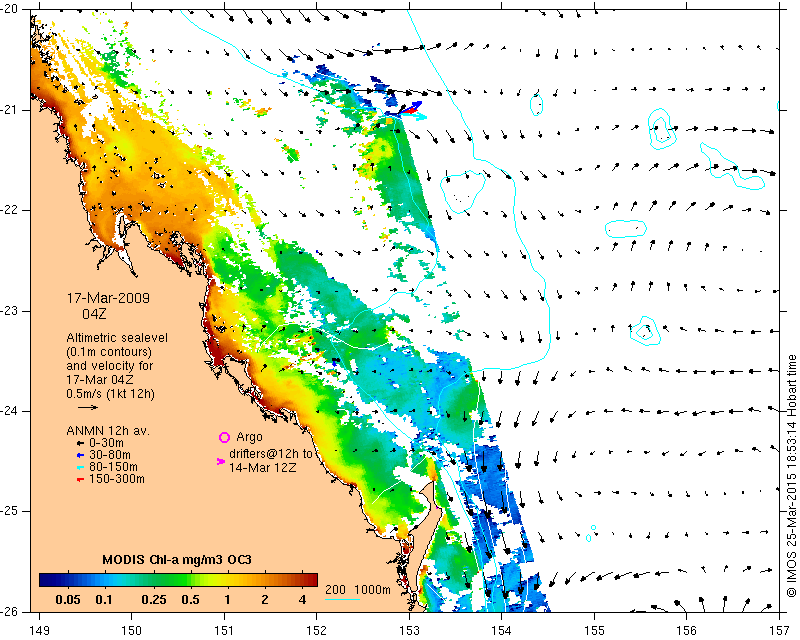This screenshot has width=800, height=640.
Task: Click the longitude axis label '155'
Action: pyautogui.click(x=594, y=631)
